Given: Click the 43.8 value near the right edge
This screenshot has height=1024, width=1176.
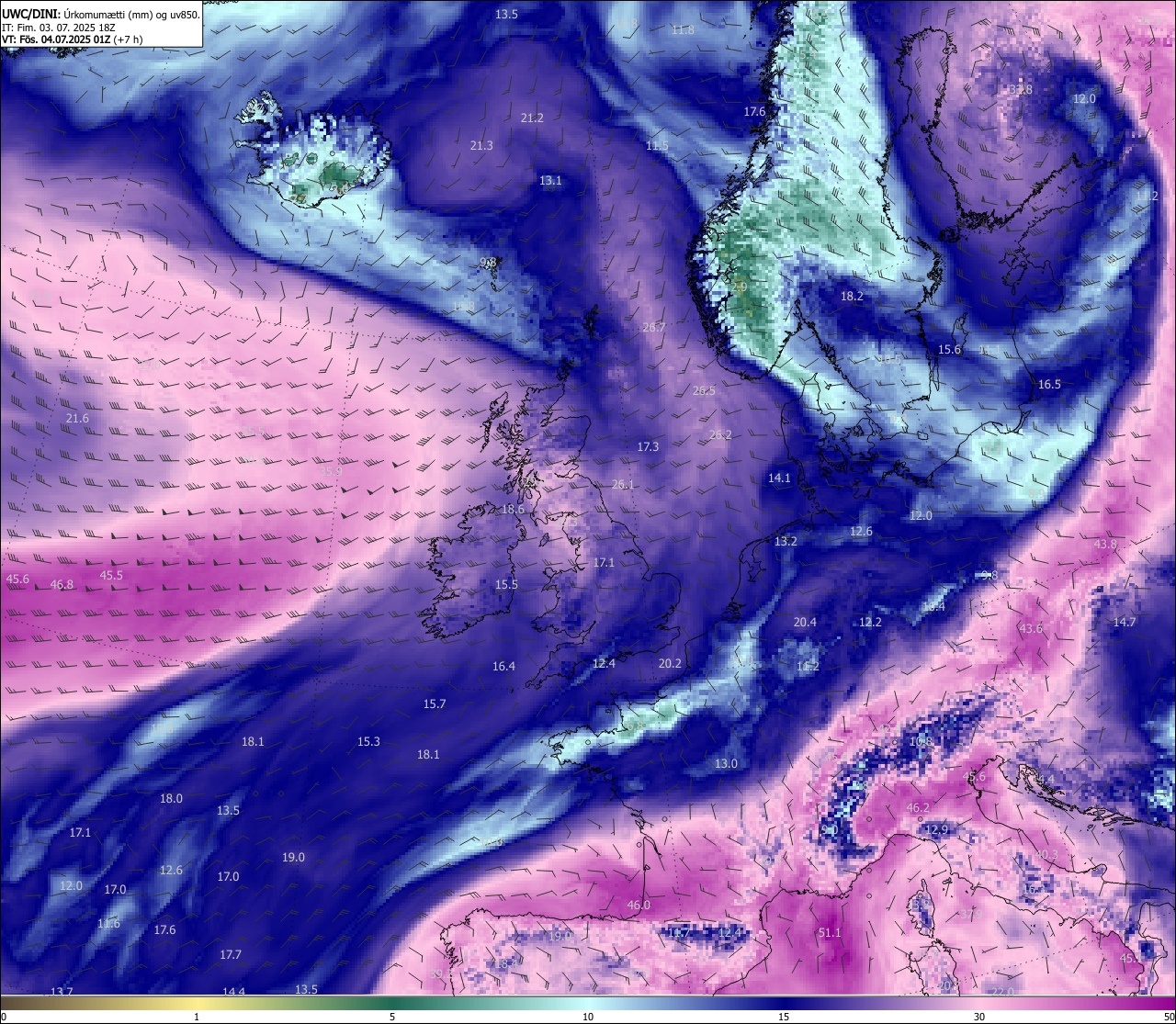Looking at the screenshot, I should (1105, 544).
